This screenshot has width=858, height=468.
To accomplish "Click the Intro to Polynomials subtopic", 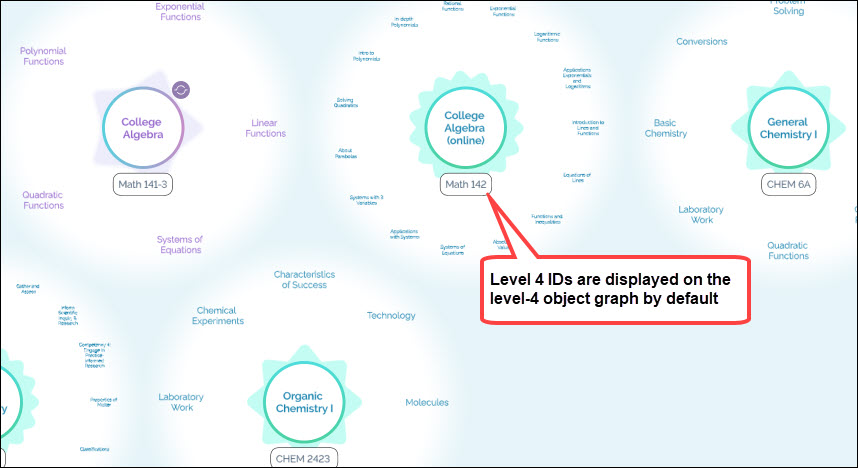I will [367, 56].
